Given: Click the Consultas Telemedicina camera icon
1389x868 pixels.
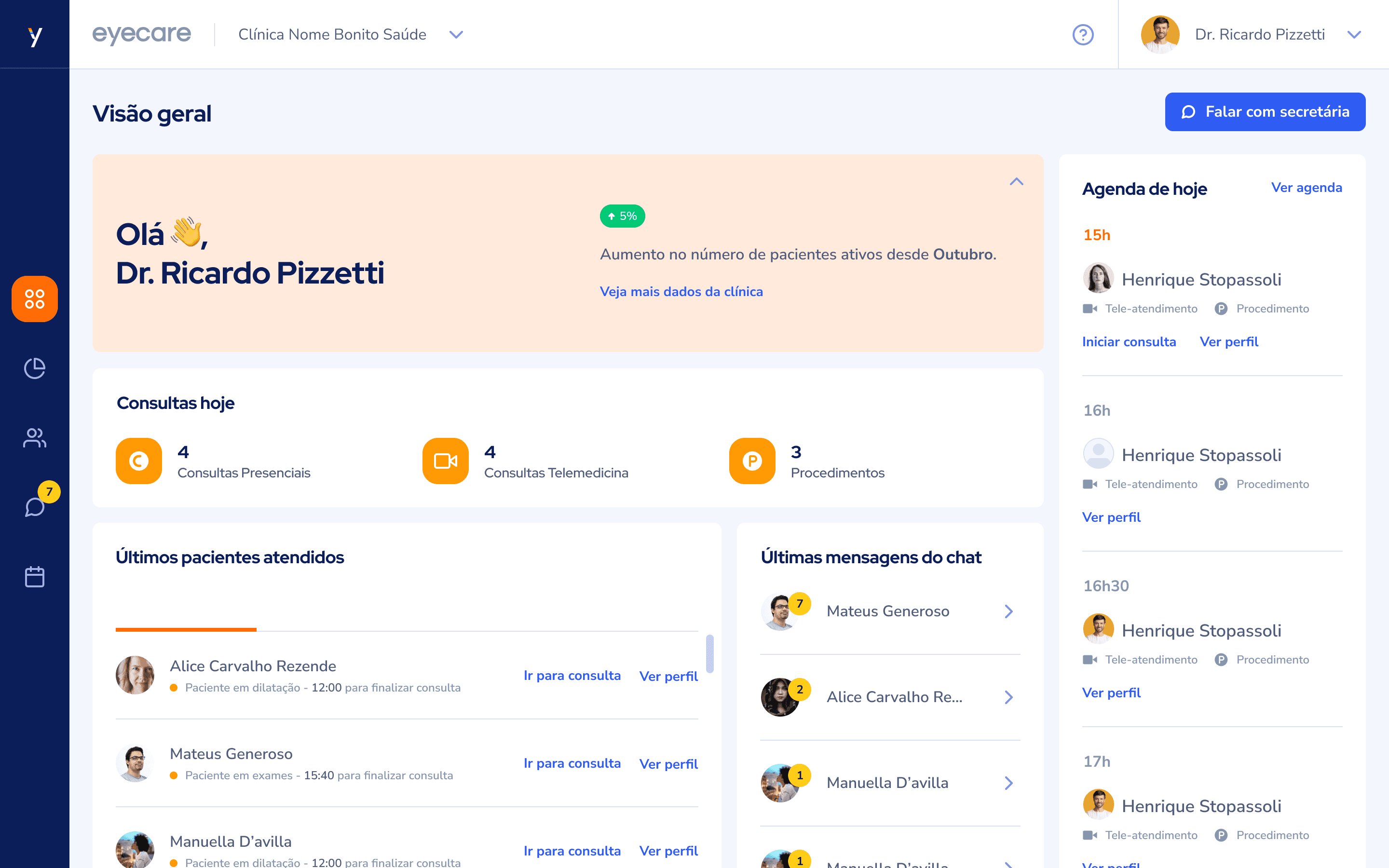Looking at the screenshot, I should (446, 461).
